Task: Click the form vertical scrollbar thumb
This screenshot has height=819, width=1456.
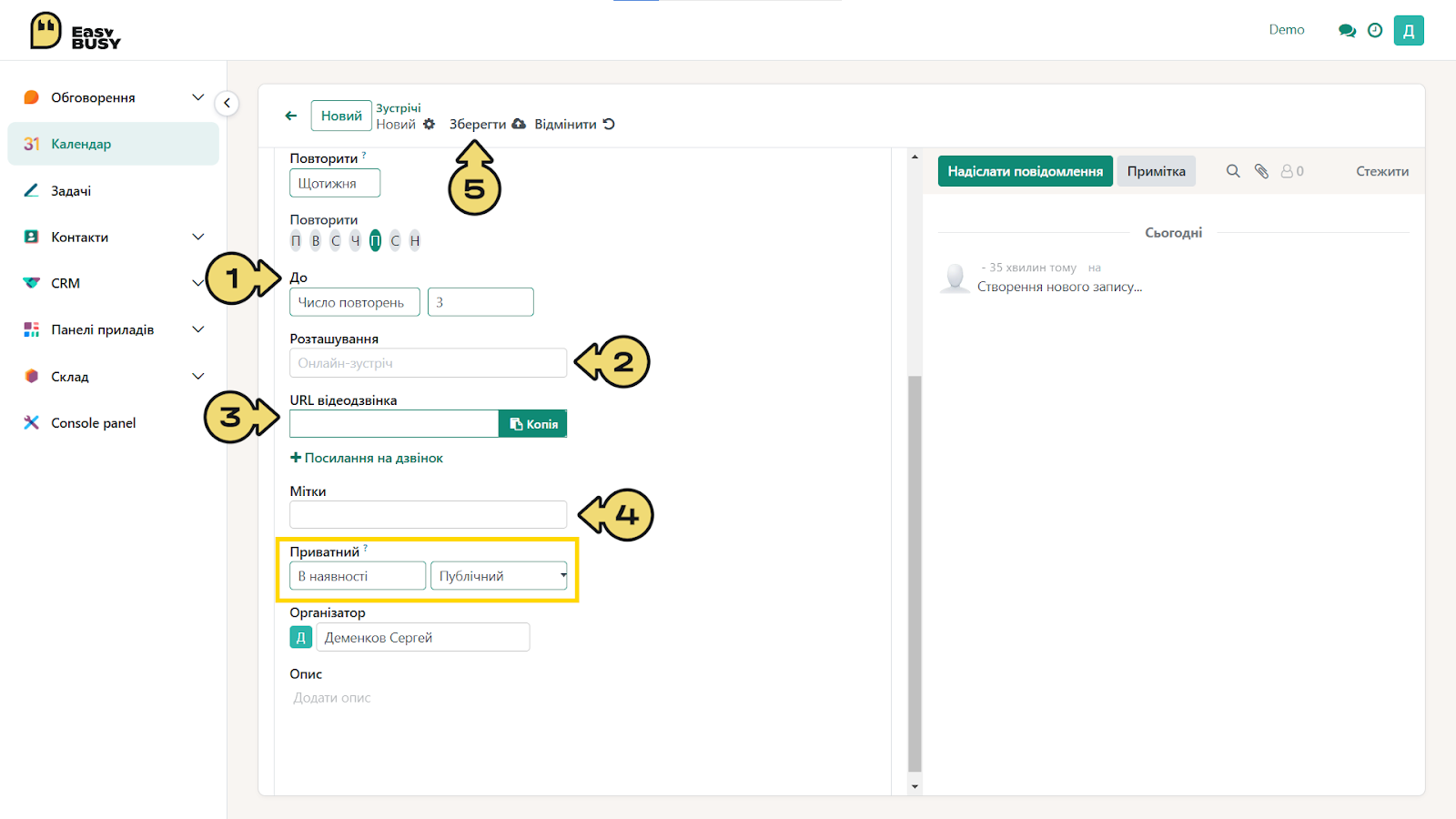Action: pos(915,573)
